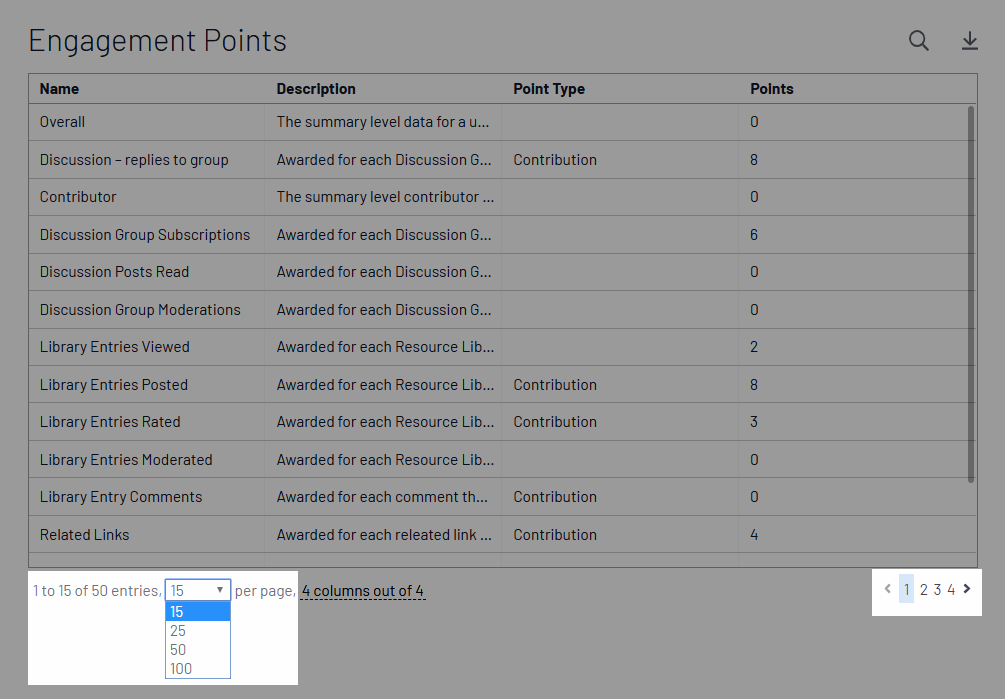Click Contribution in Library Entries Posted row
Screen dimensions: 1005x699
555,384
